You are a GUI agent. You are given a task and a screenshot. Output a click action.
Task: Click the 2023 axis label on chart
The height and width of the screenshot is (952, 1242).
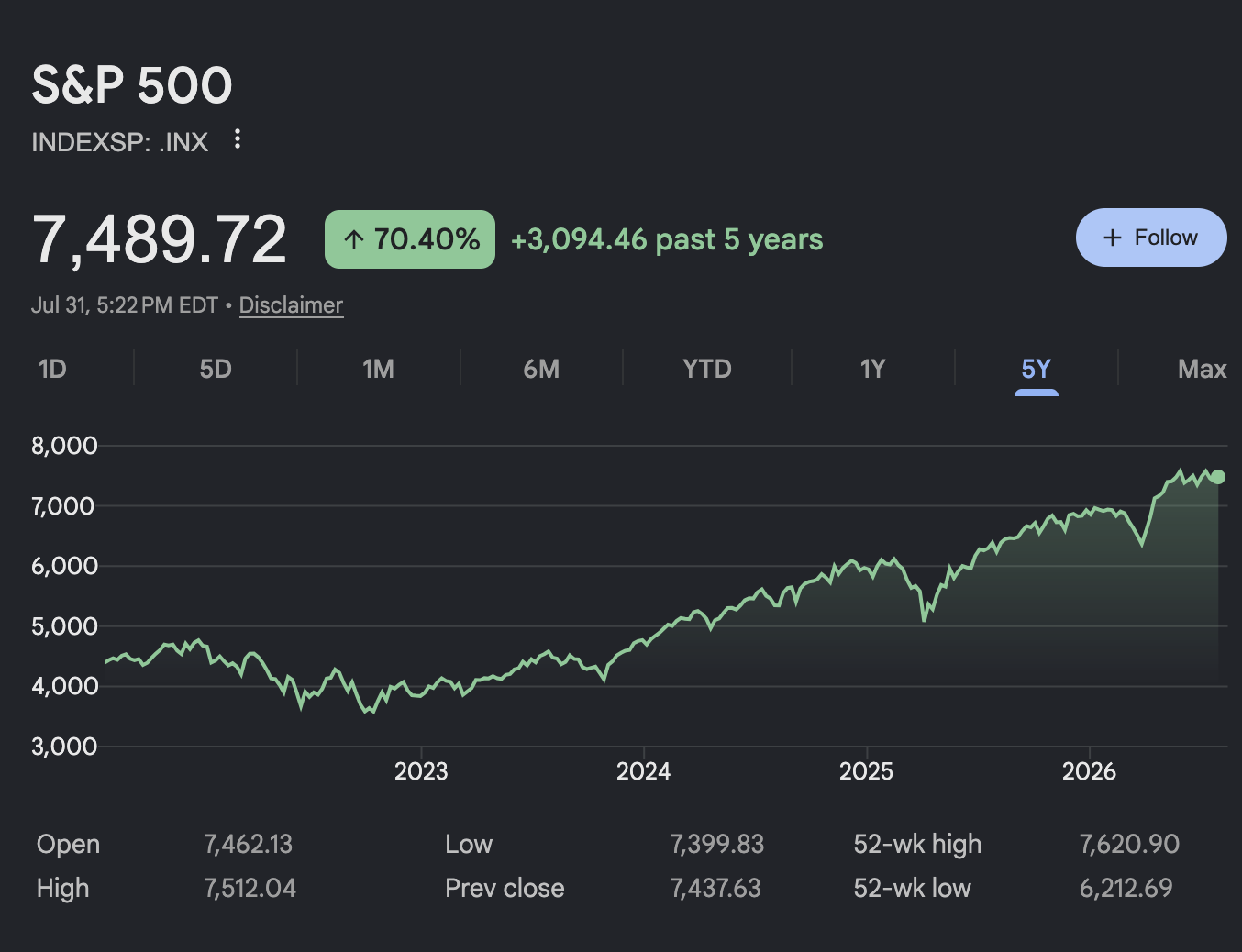click(421, 770)
